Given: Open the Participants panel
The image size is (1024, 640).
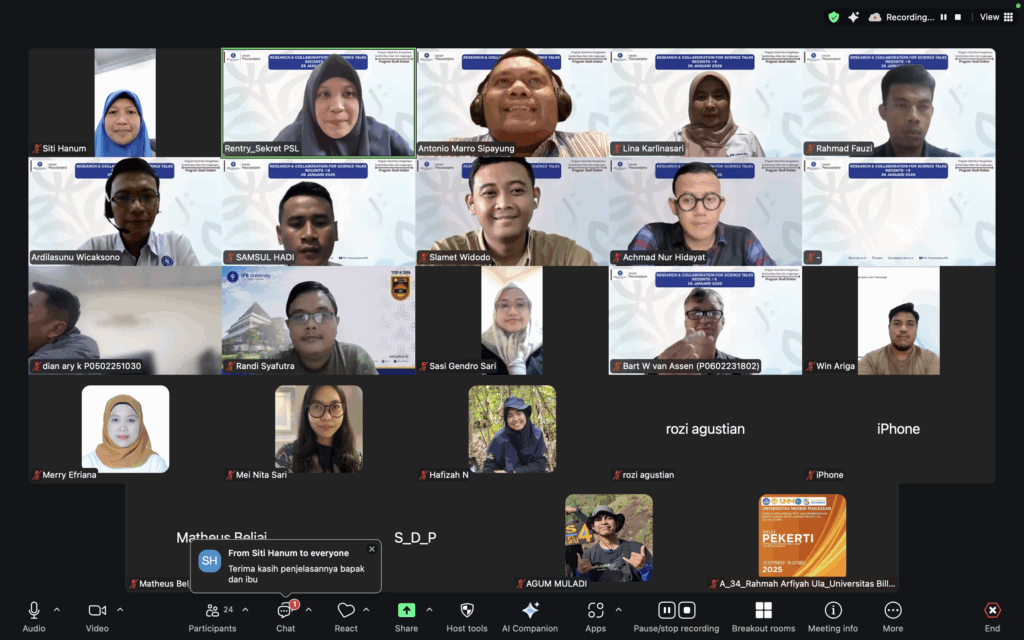Looking at the screenshot, I should (x=212, y=611).
